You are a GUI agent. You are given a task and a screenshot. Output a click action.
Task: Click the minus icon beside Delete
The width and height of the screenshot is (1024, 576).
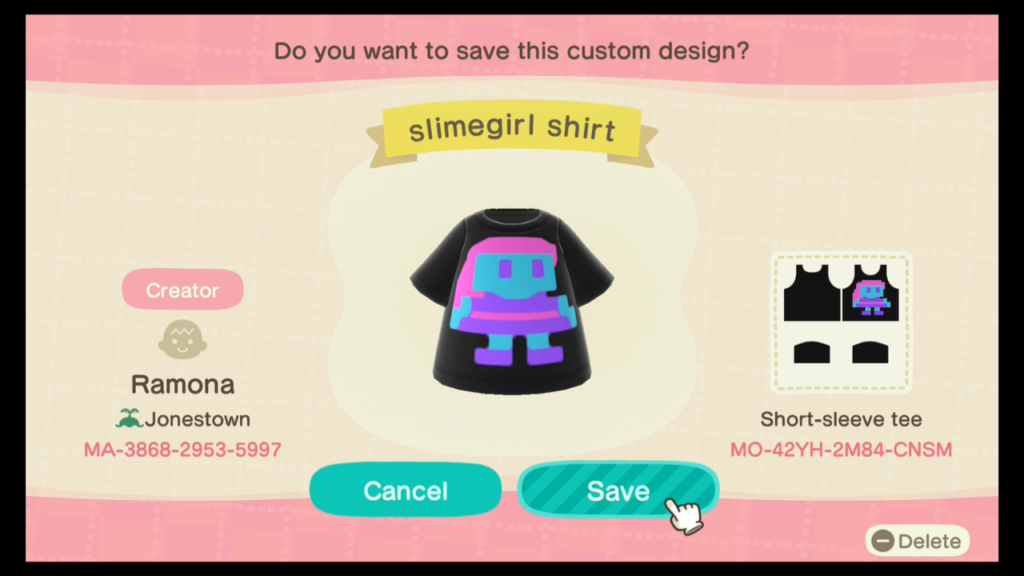point(883,541)
